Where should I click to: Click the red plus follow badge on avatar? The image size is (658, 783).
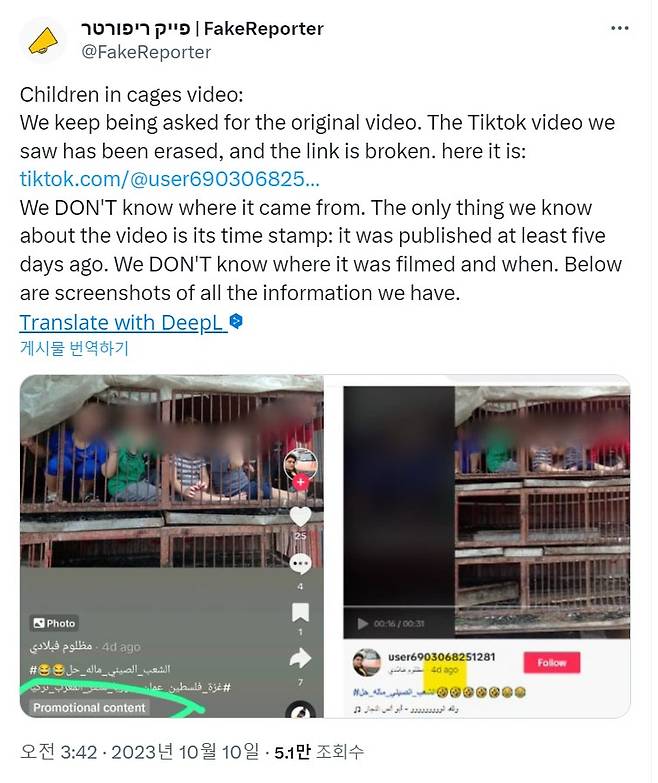pos(301,482)
